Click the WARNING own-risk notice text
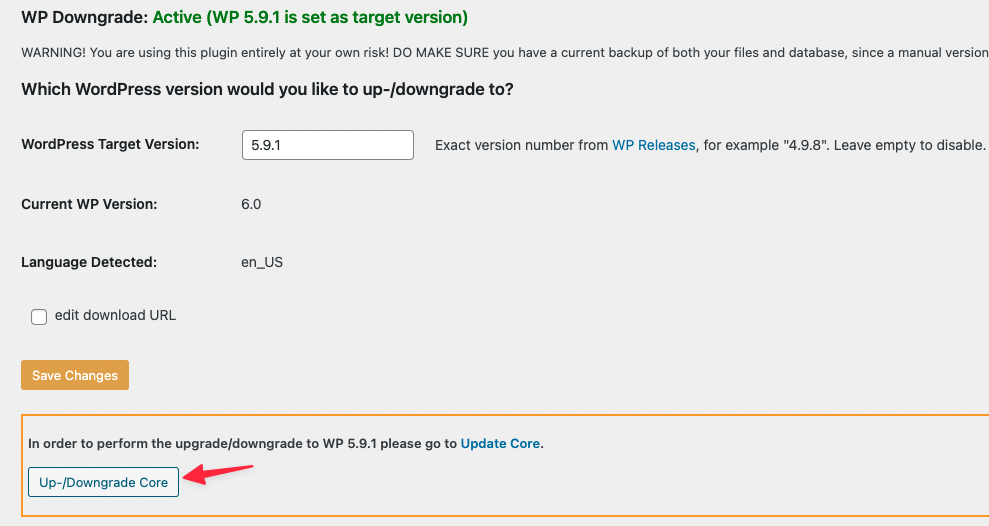Viewport: 989px width, 526px height. [x=505, y=53]
